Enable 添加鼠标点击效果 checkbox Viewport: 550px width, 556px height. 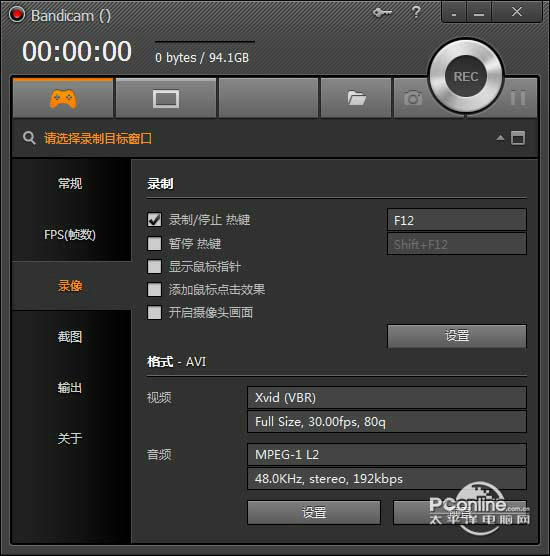[154, 290]
